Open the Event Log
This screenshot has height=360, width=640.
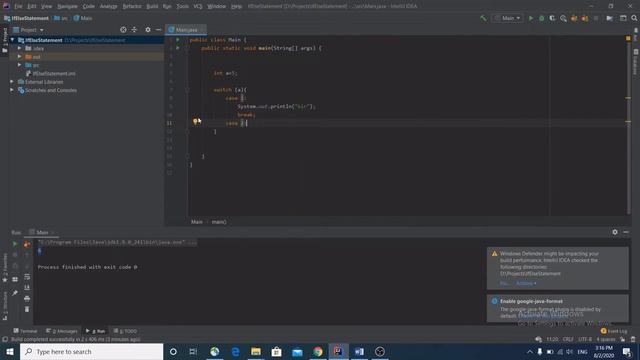point(614,331)
